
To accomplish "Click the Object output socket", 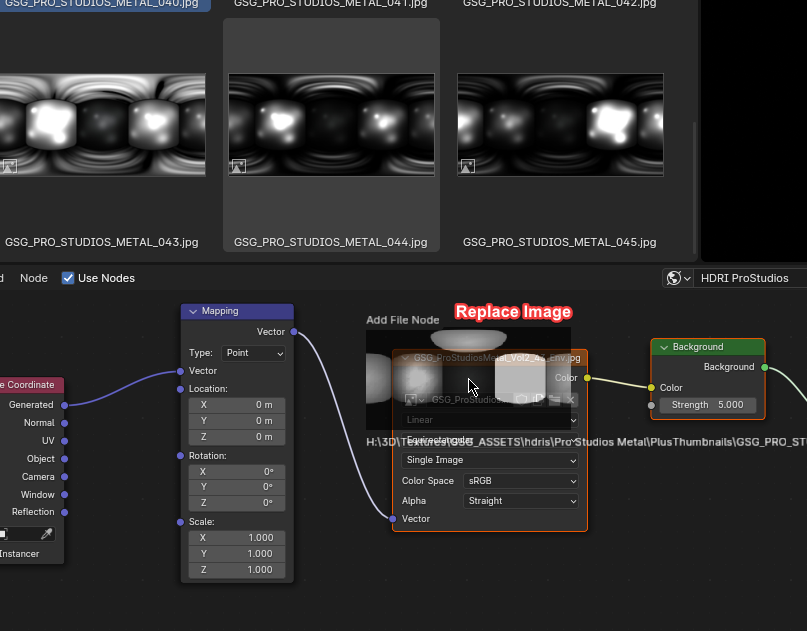I will click(x=64, y=459).
